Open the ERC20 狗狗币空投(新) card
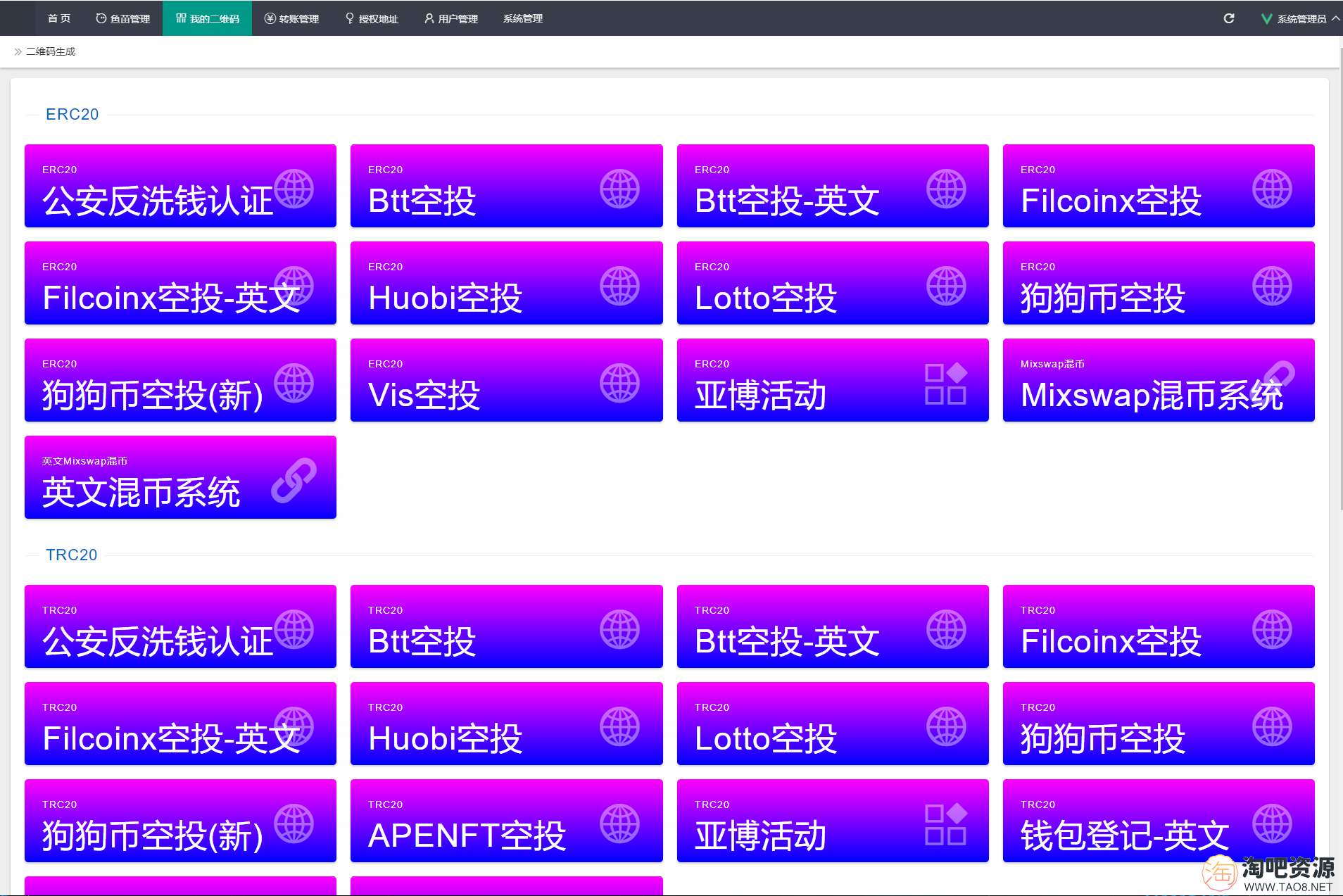The height and width of the screenshot is (896, 1343). tap(180, 380)
